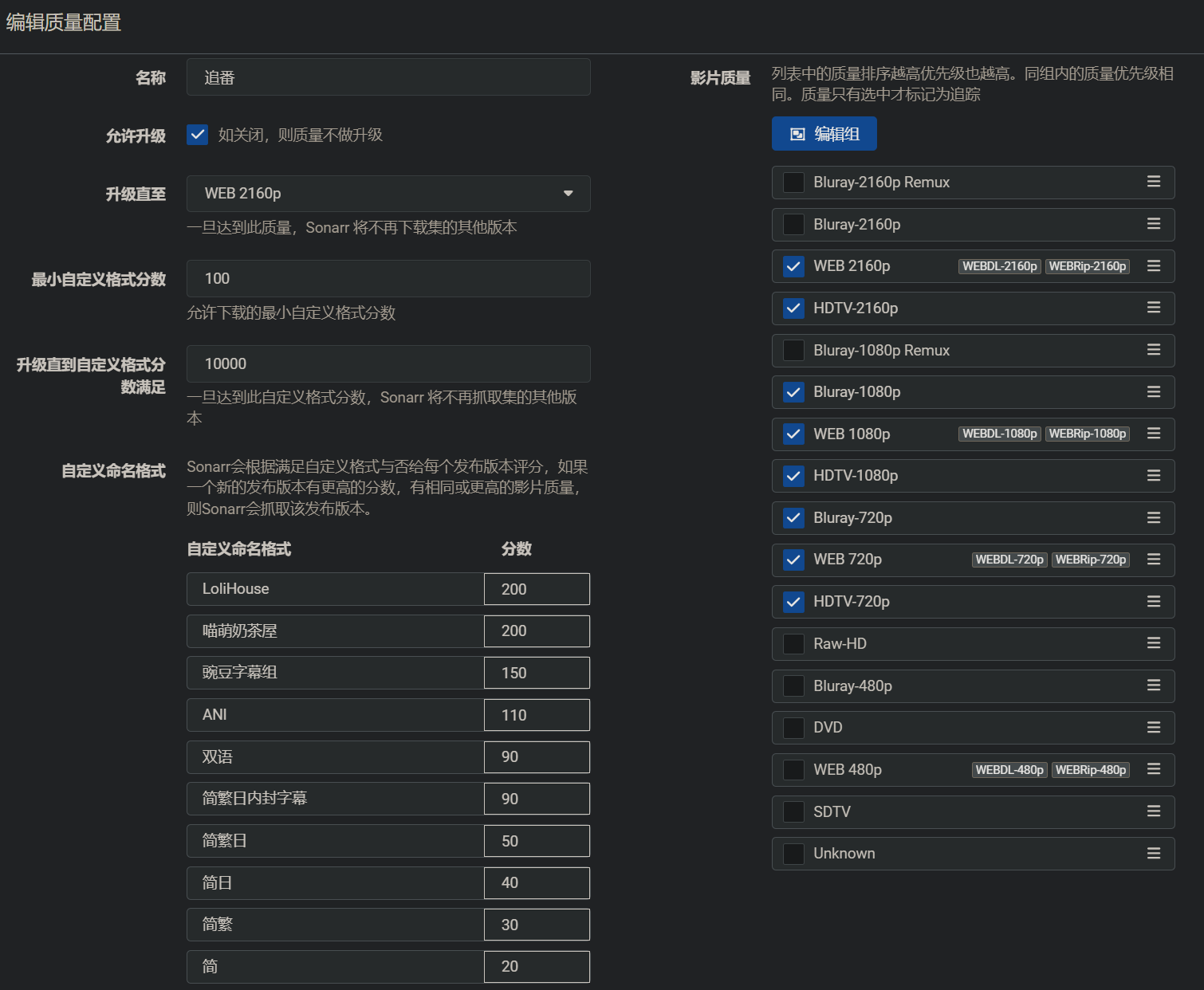Viewport: 1204px width, 990px height.
Task: Click the reorder handle on WEB 2160p row
Action: [1153, 266]
